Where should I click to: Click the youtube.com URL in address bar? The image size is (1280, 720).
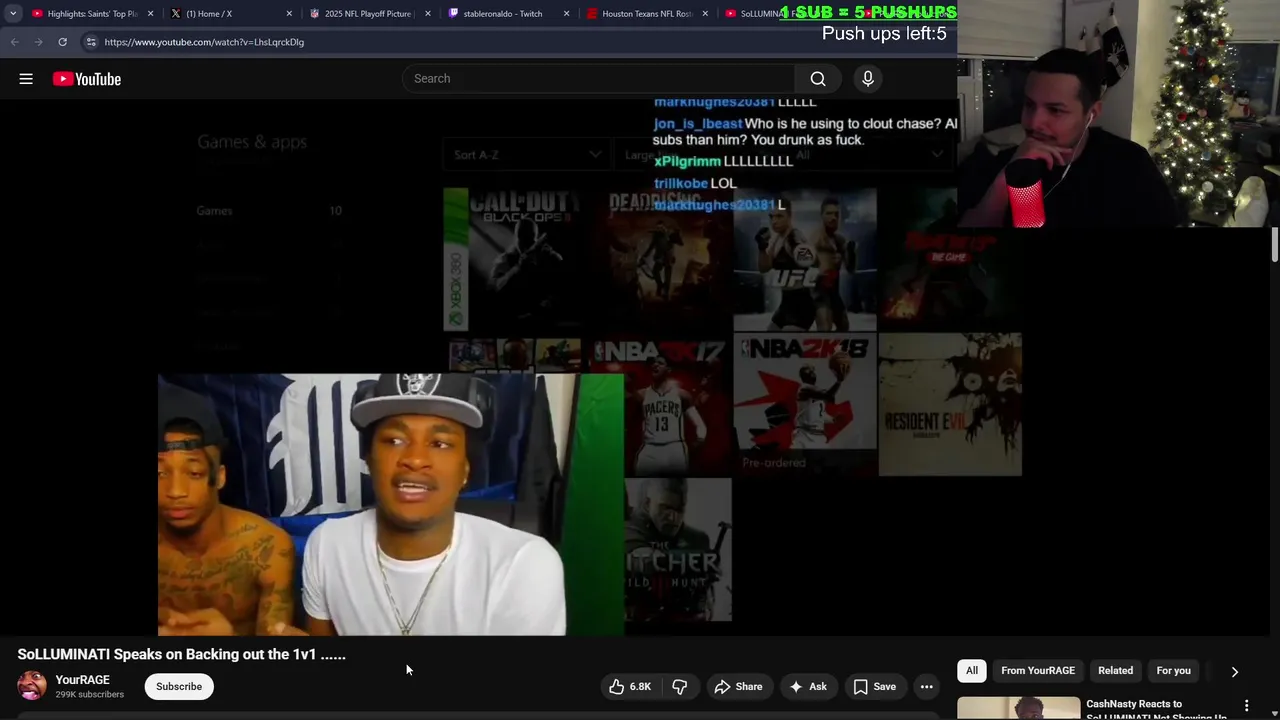tap(204, 42)
